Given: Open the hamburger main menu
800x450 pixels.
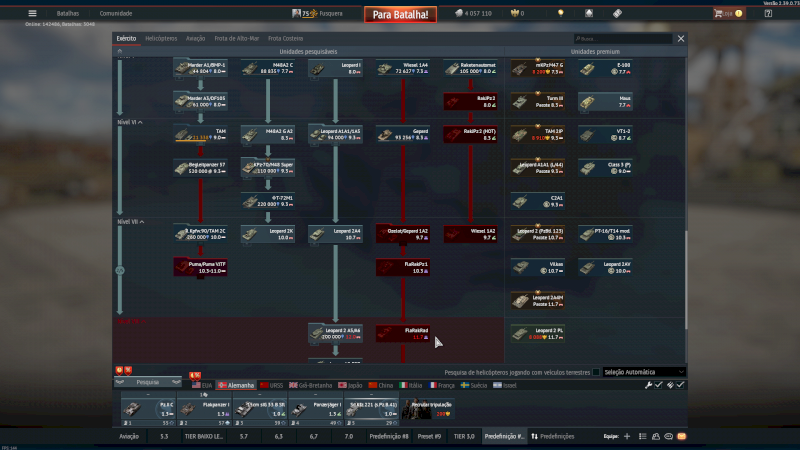Looking at the screenshot, I should 33,13.
